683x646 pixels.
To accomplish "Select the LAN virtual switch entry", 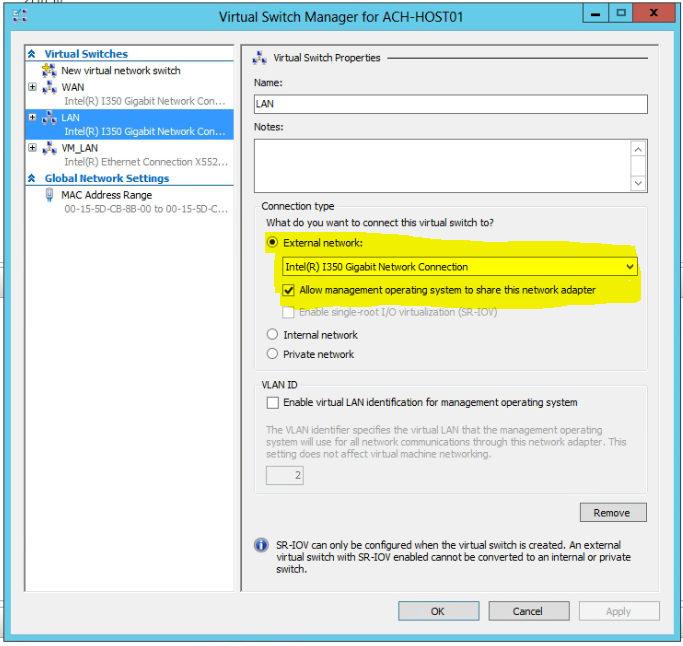I will coord(130,124).
